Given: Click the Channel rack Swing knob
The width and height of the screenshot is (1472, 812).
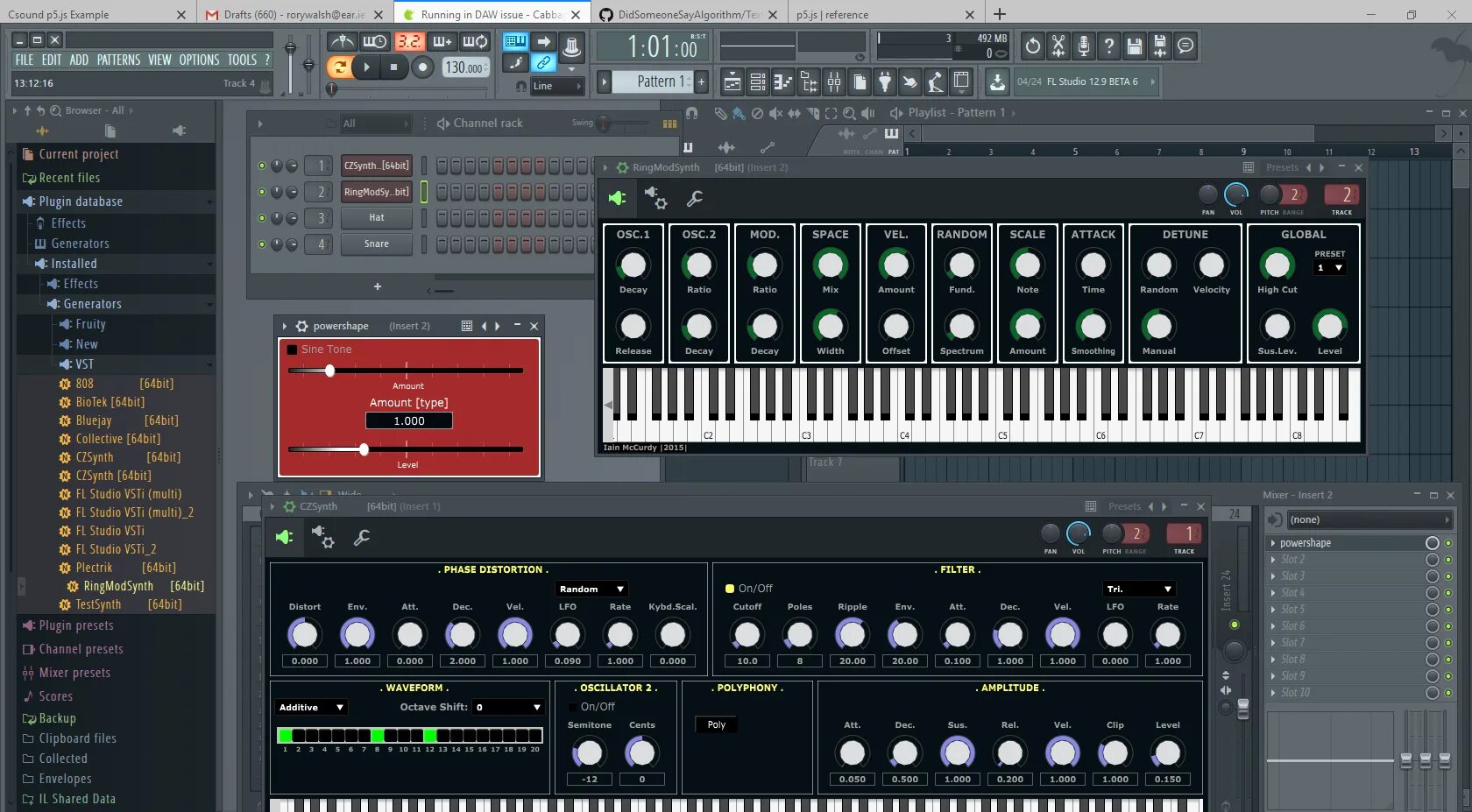Looking at the screenshot, I should coord(604,124).
